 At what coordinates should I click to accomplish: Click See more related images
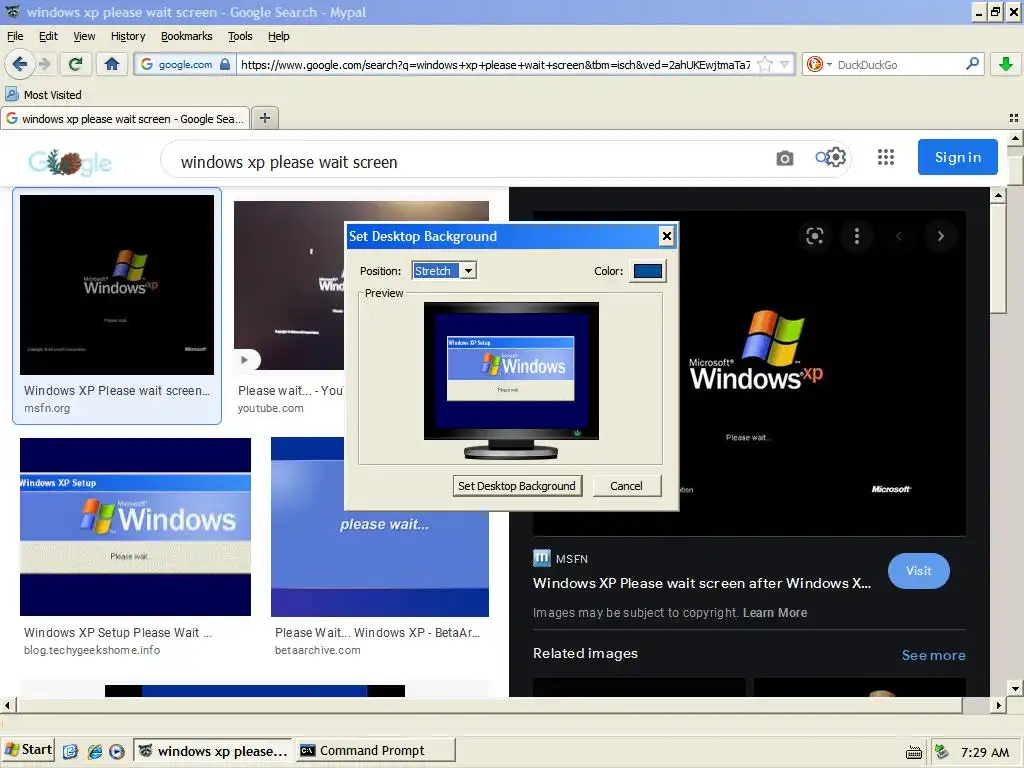click(x=933, y=655)
